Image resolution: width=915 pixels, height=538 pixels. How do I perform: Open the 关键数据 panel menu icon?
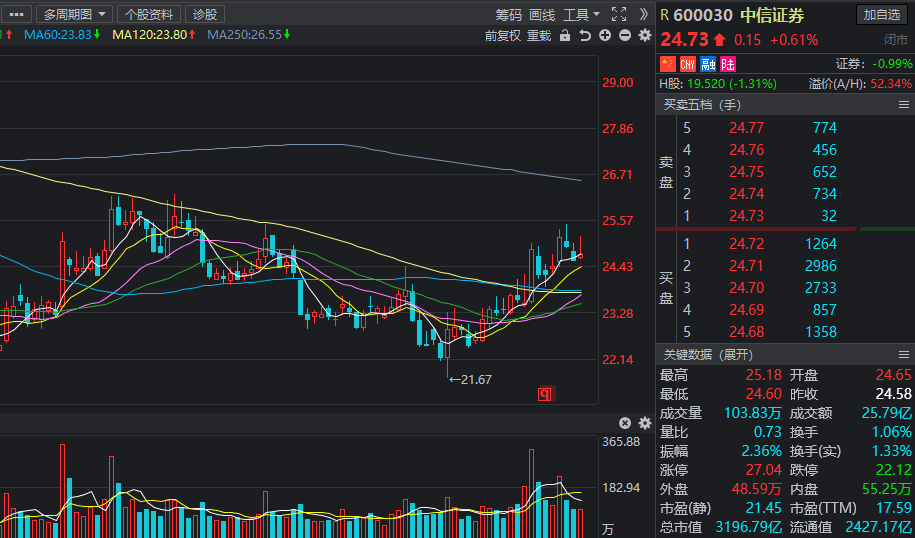(x=903, y=355)
